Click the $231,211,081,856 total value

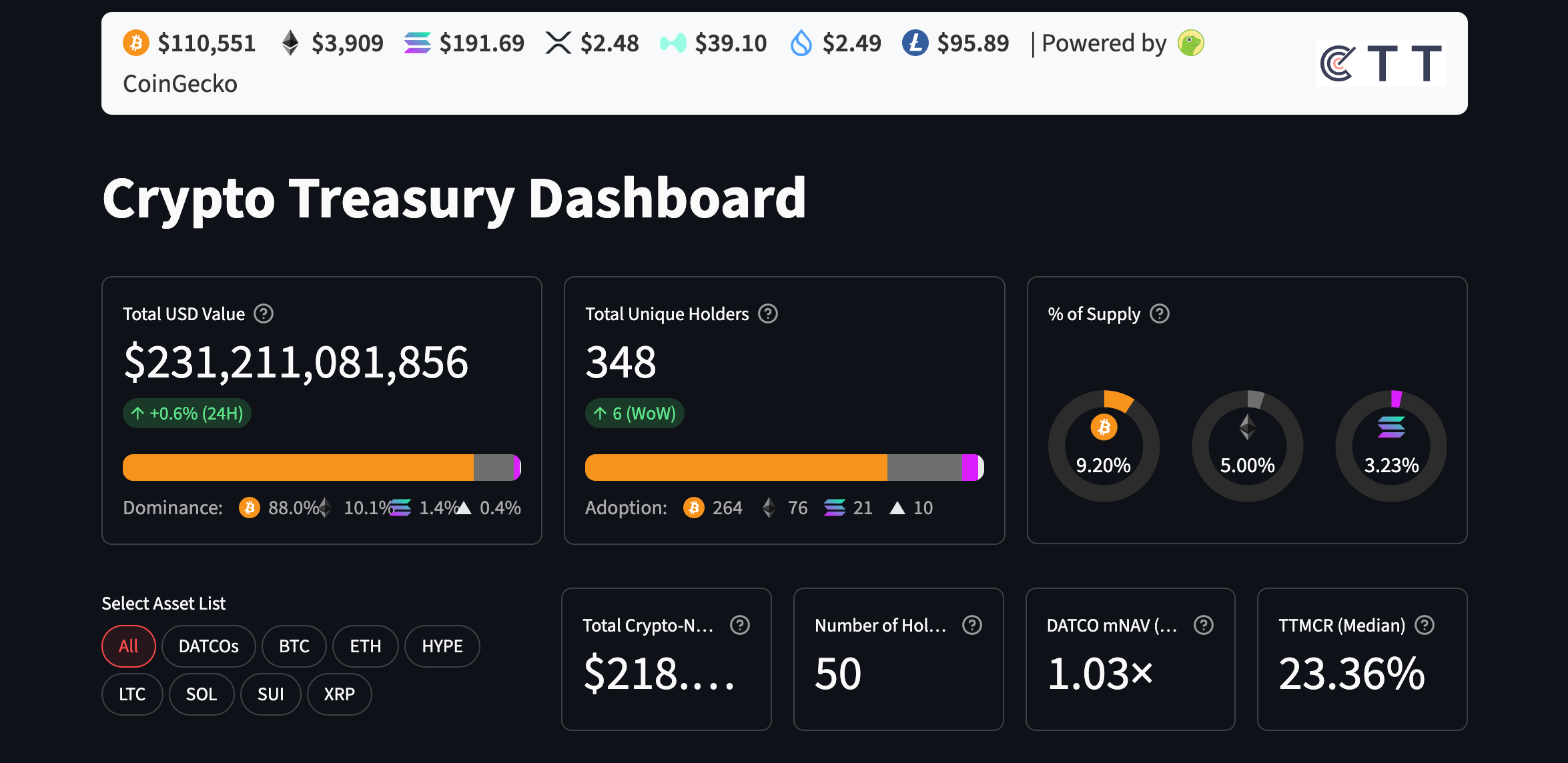[x=296, y=362]
